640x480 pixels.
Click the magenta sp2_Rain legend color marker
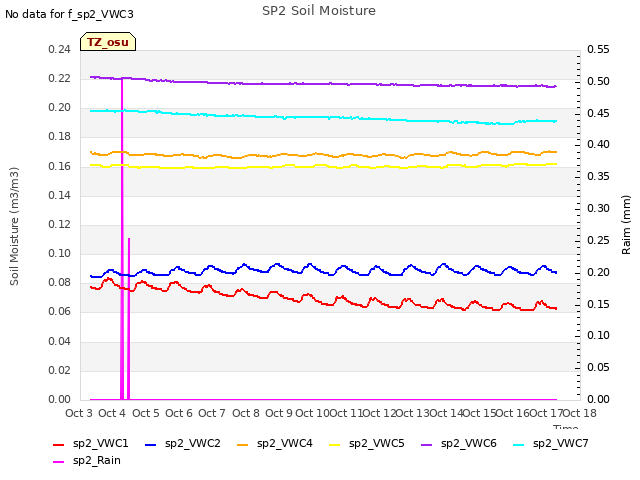[x=59, y=462]
